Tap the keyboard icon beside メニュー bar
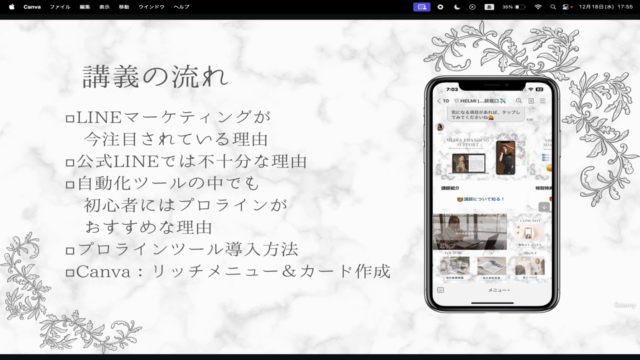The width and height of the screenshot is (640, 360). (x=440, y=290)
